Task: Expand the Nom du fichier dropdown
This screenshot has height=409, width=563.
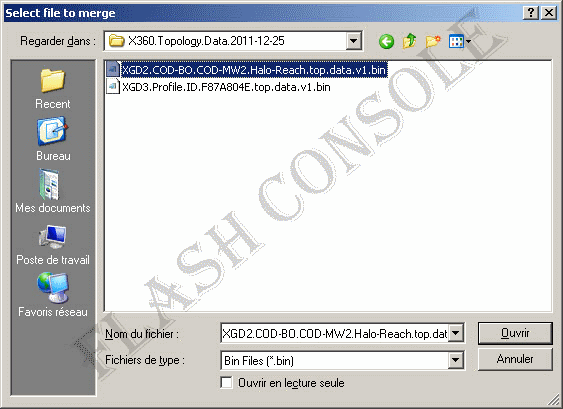Action: point(455,333)
